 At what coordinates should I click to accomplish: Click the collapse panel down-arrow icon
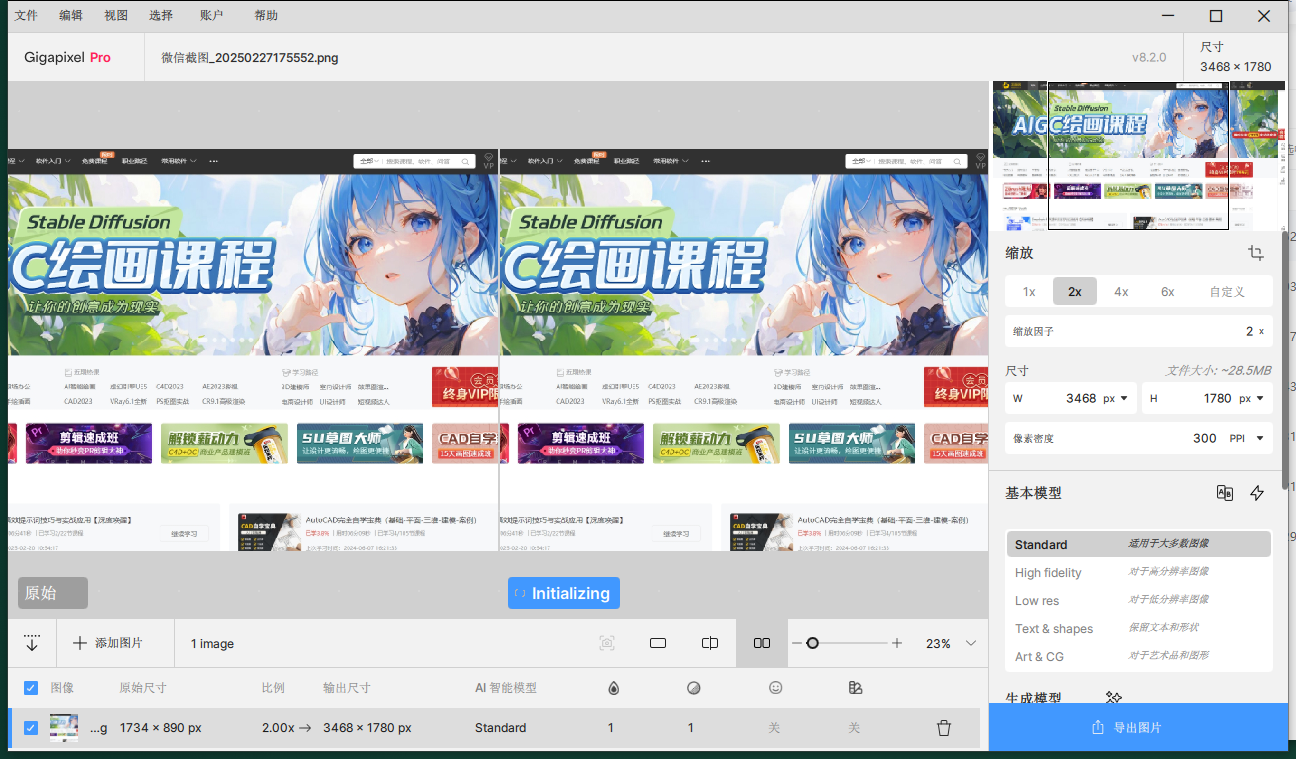32,643
